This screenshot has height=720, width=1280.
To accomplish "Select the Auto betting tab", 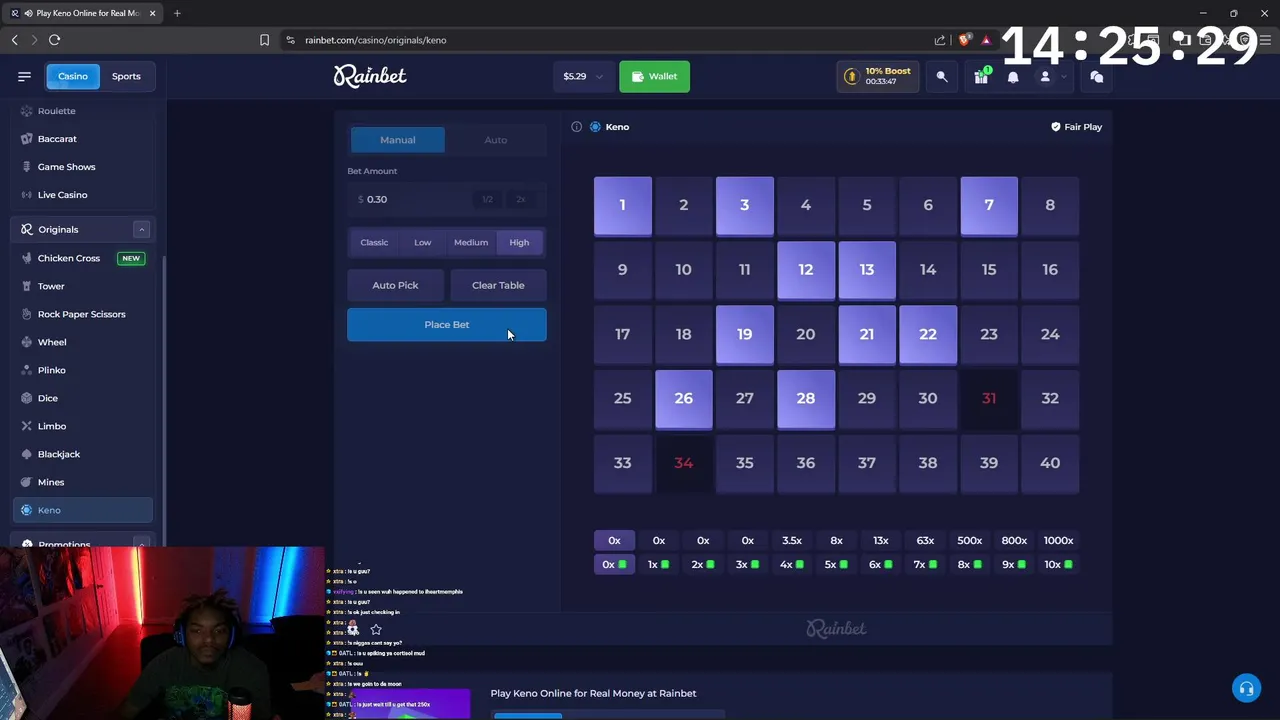I will tap(496, 140).
